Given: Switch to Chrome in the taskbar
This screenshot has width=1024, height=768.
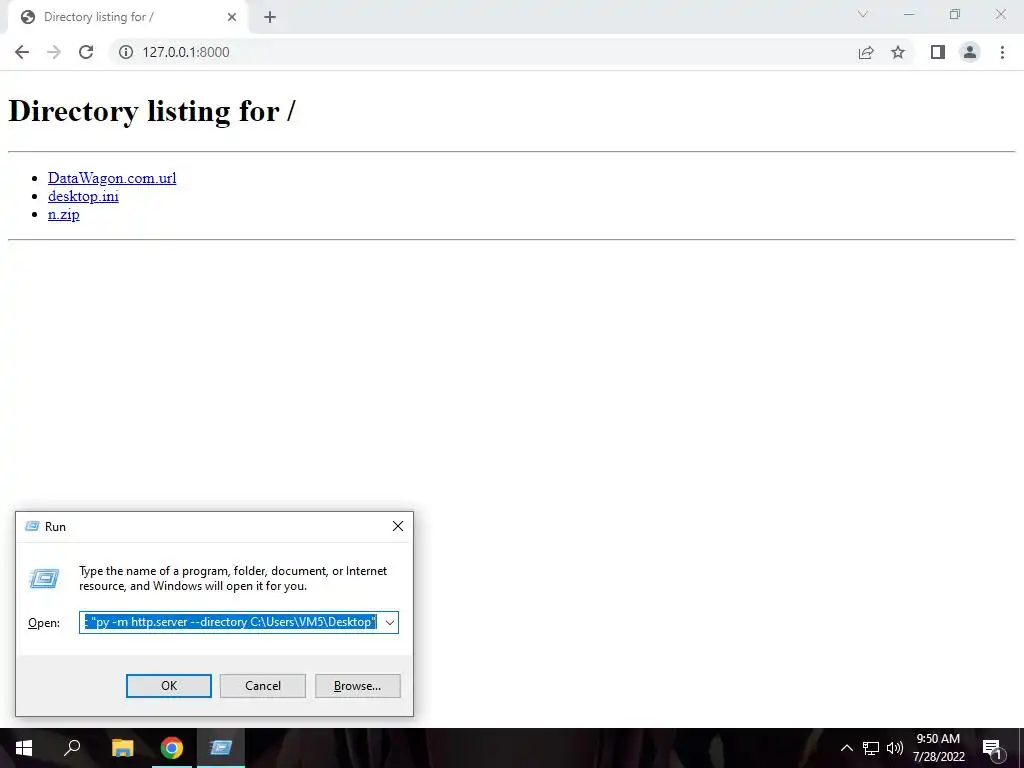Looking at the screenshot, I should [x=172, y=748].
